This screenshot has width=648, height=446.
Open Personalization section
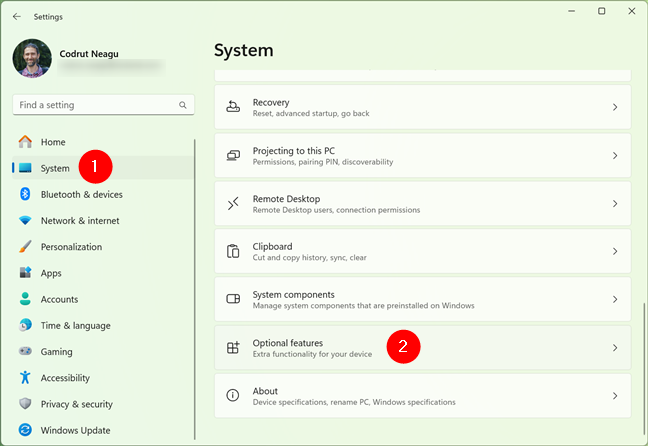71,247
